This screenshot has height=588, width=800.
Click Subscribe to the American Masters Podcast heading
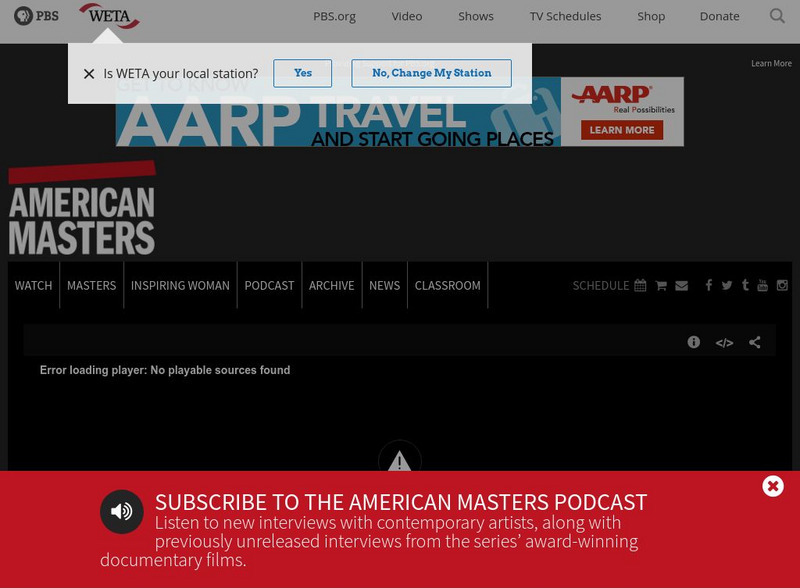401,502
